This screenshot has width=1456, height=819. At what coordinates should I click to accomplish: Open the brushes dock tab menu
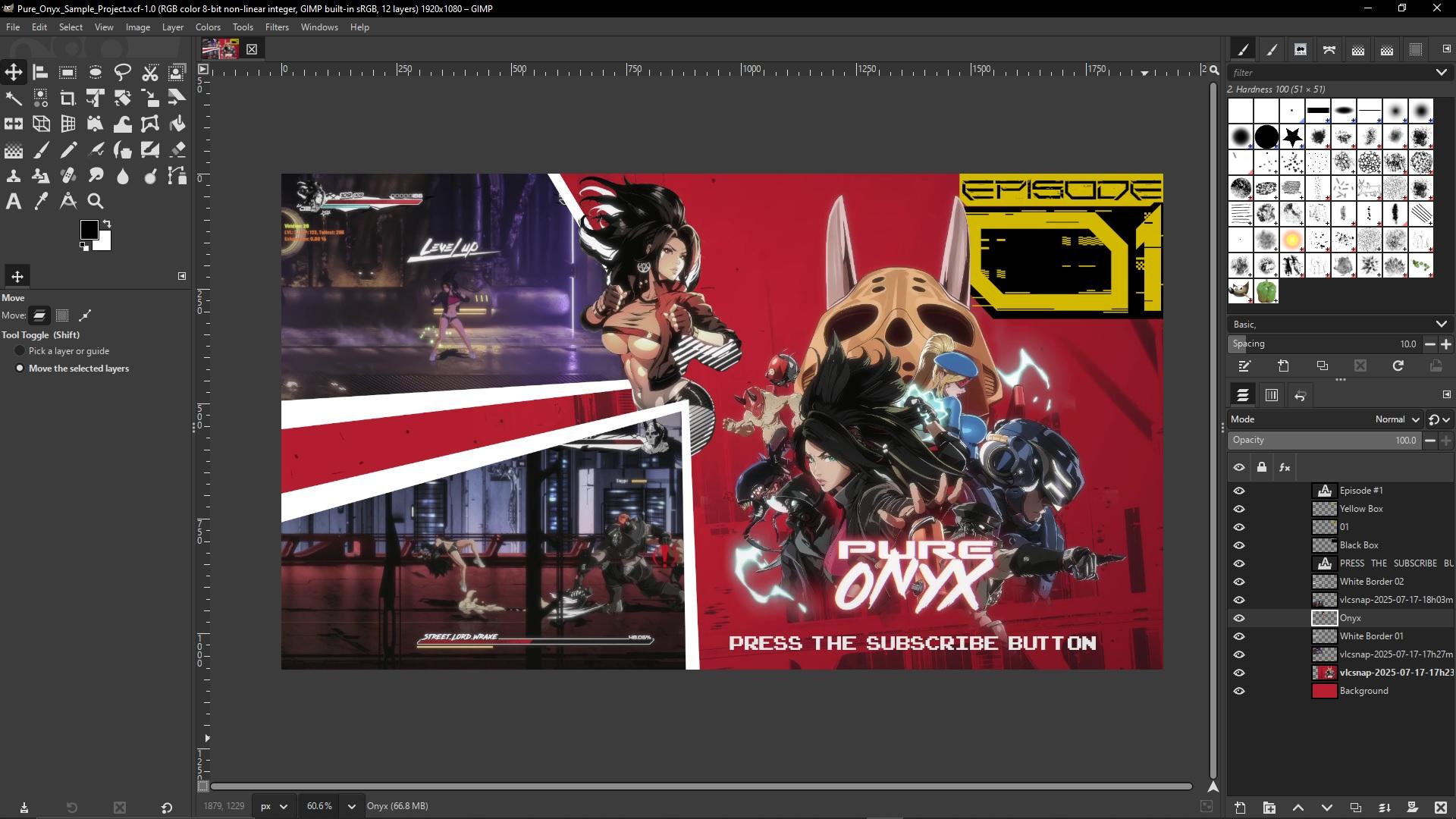coord(1446,49)
